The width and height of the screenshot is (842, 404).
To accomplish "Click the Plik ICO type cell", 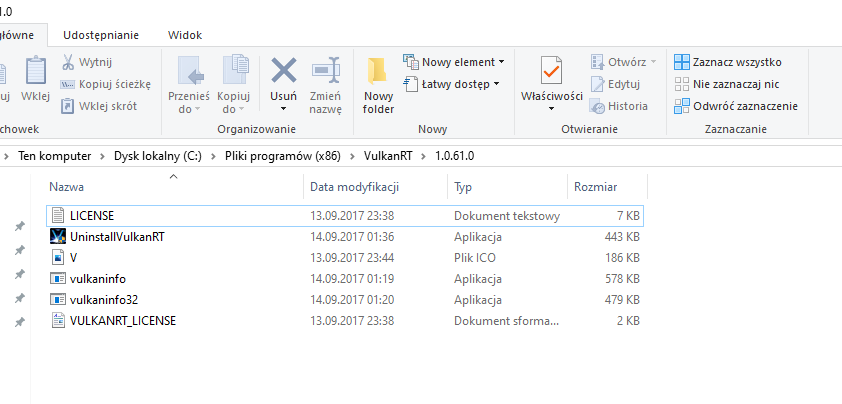I will (475, 258).
